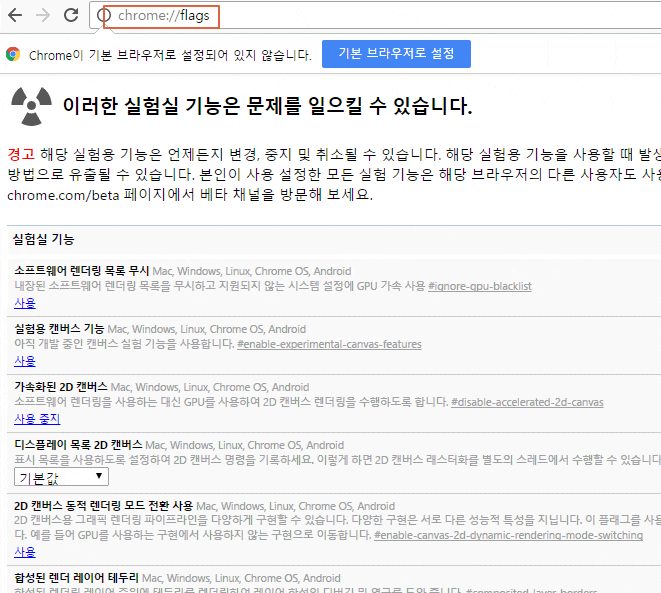Click the '가속화된 2D 캔버스' flag title
661x593 pixels.
(x=61, y=387)
